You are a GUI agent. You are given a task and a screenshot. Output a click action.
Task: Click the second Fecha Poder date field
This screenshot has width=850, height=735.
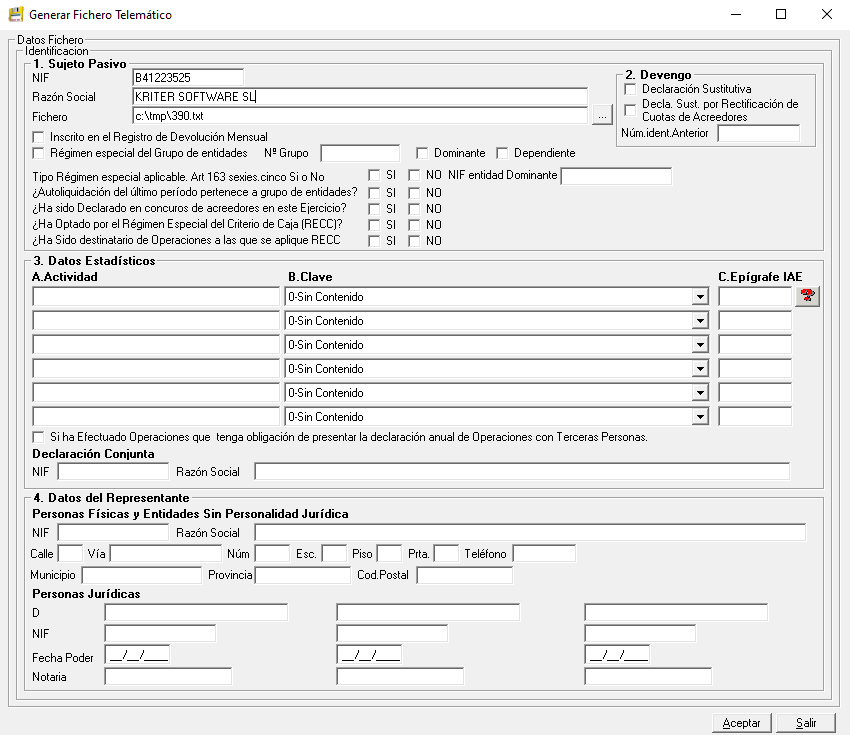point(369,655)
